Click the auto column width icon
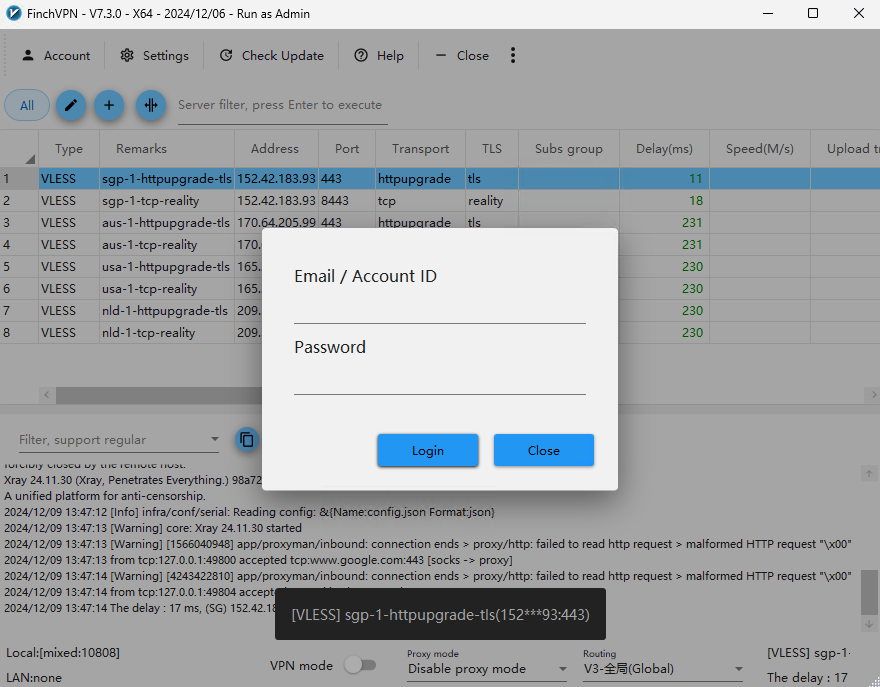 (151, 105)
